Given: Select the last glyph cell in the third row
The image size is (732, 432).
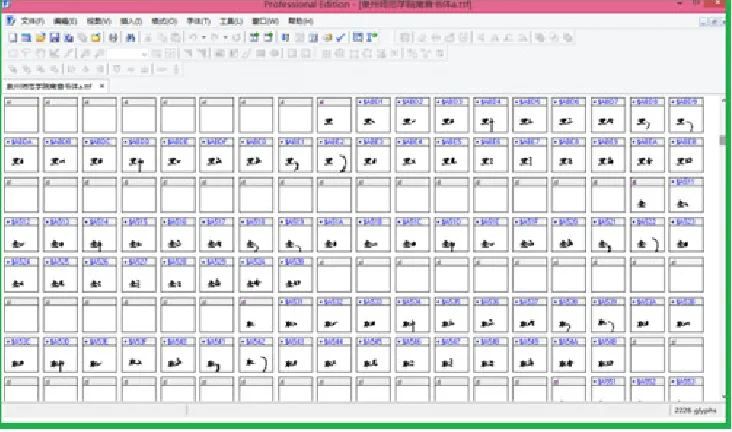Looking at the screenshot, I should [686, 195].
